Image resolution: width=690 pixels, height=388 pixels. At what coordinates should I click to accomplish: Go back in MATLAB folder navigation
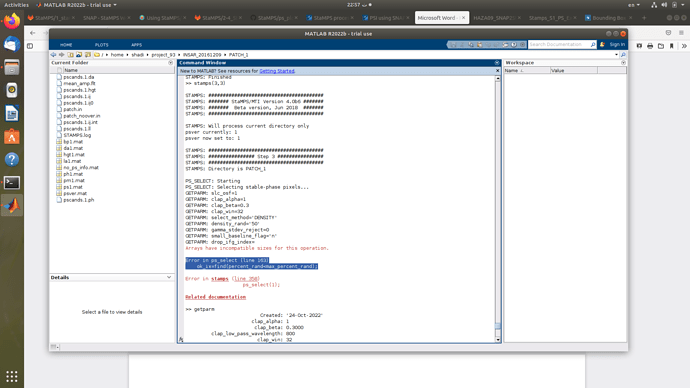pyautogui.click(x=53, y=55)
